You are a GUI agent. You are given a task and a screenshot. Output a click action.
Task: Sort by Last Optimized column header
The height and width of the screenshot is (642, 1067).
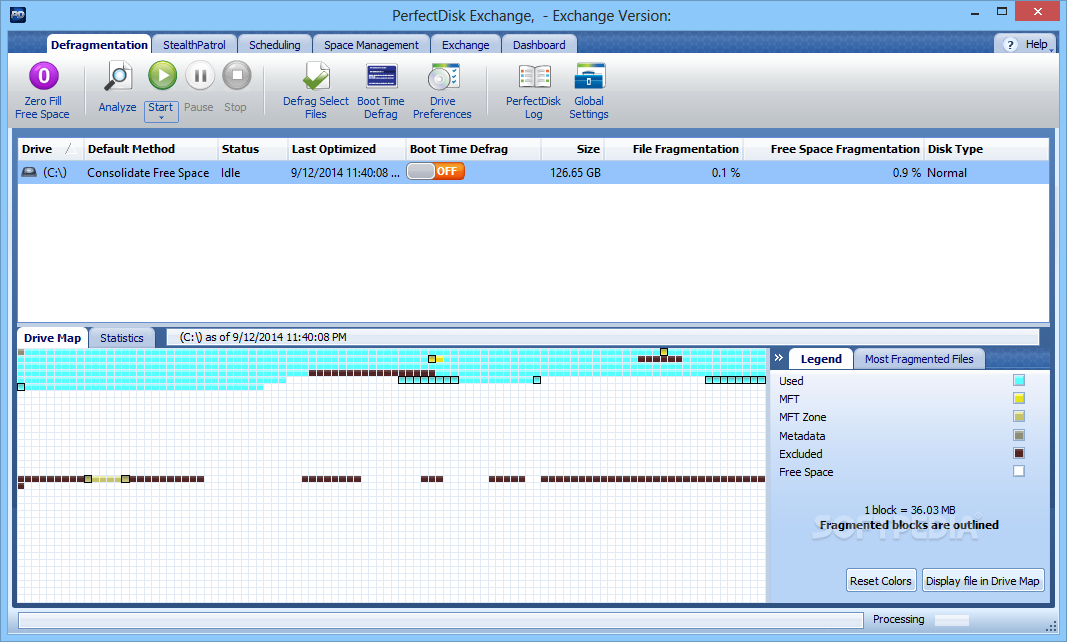tap(346, 149)
